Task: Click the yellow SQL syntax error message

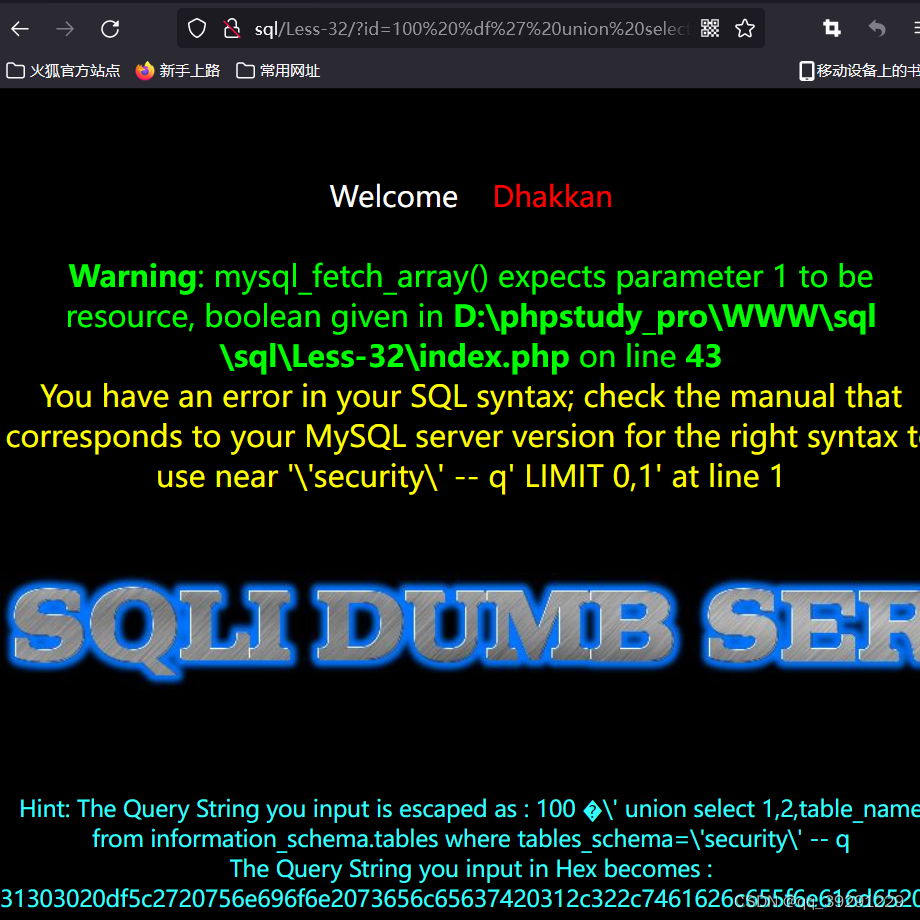Action: [x=462, y=437]
